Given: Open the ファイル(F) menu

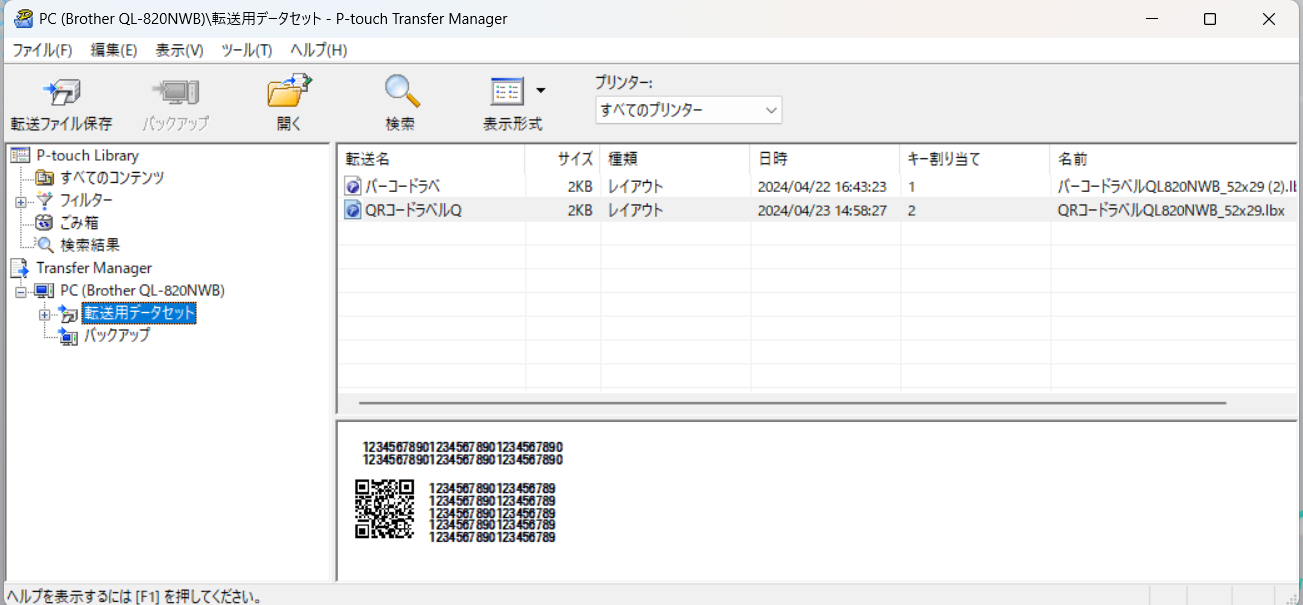Looking at the screenshot, I should (x=42, y=50).
